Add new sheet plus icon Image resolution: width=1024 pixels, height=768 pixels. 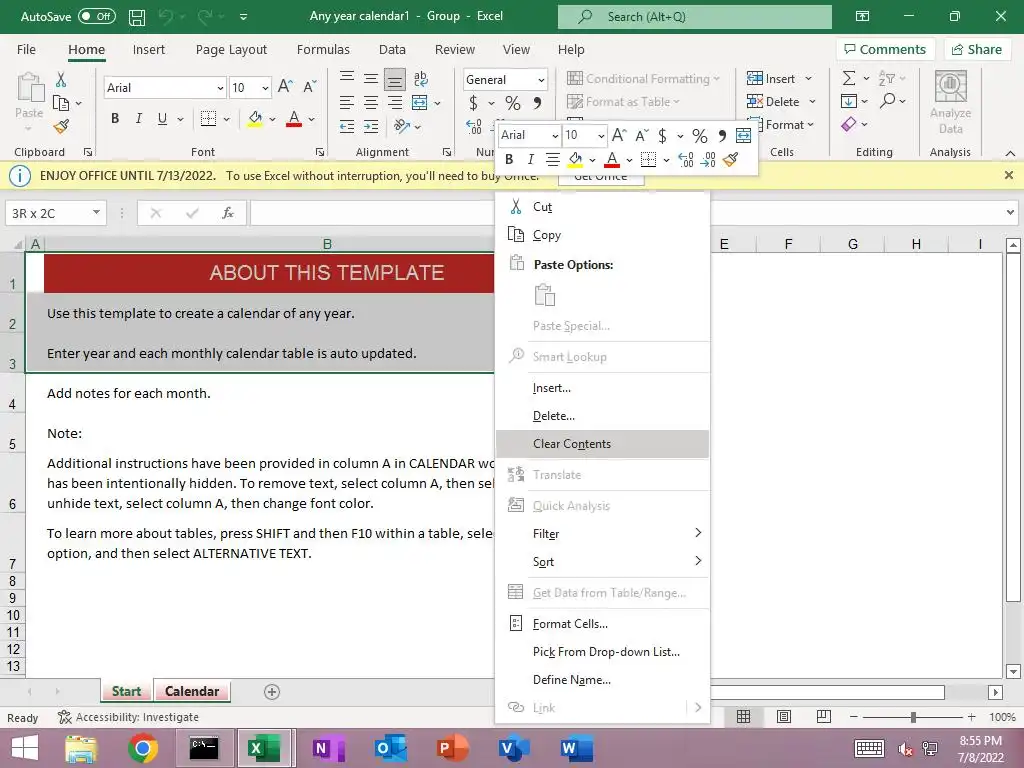click(x=272, y=692)
